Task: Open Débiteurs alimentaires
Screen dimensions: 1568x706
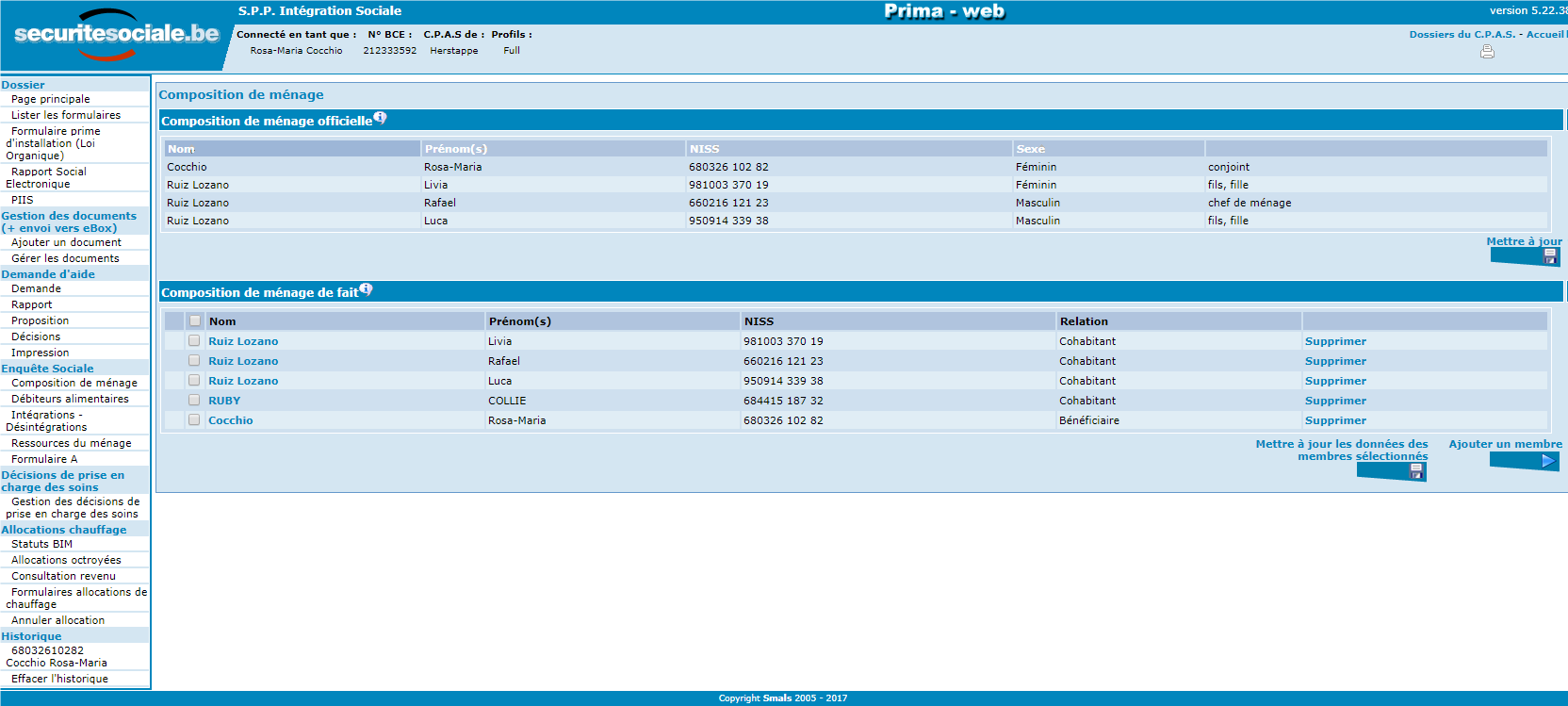Action: [70, 399]
